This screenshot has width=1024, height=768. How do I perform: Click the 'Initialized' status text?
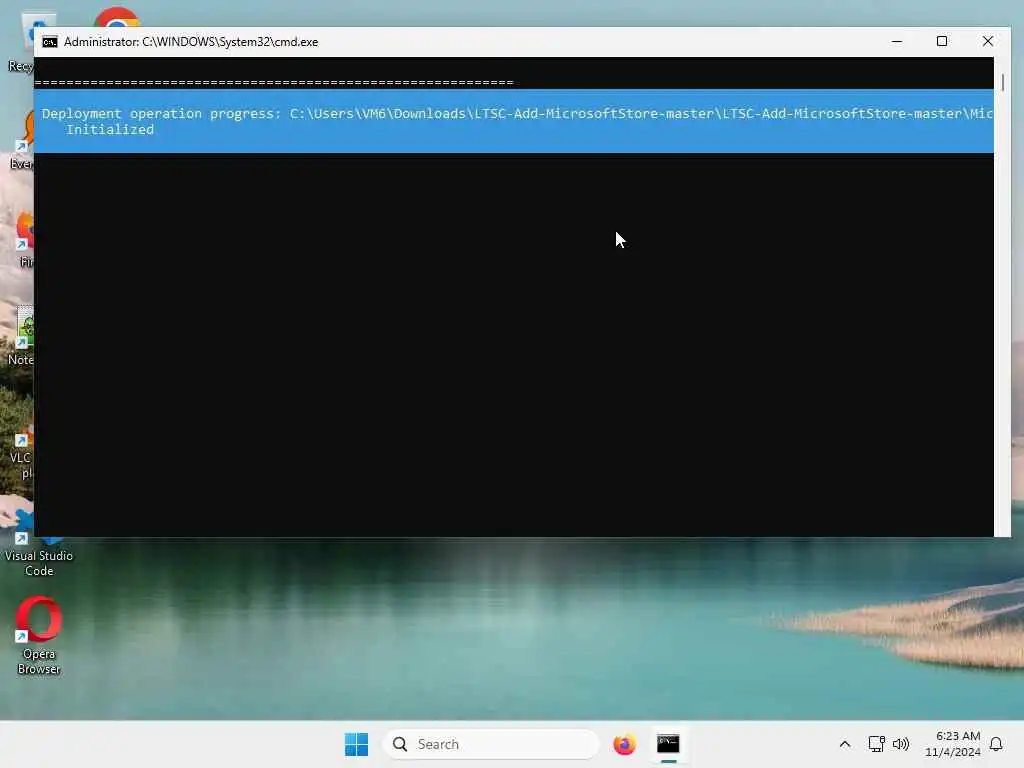(110, 129)
